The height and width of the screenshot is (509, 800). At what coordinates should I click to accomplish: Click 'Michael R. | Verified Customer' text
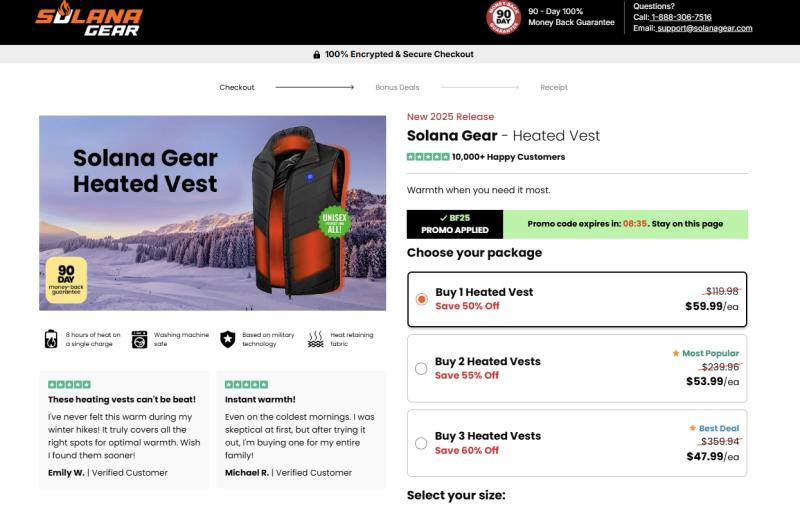(x=288, y=473)
